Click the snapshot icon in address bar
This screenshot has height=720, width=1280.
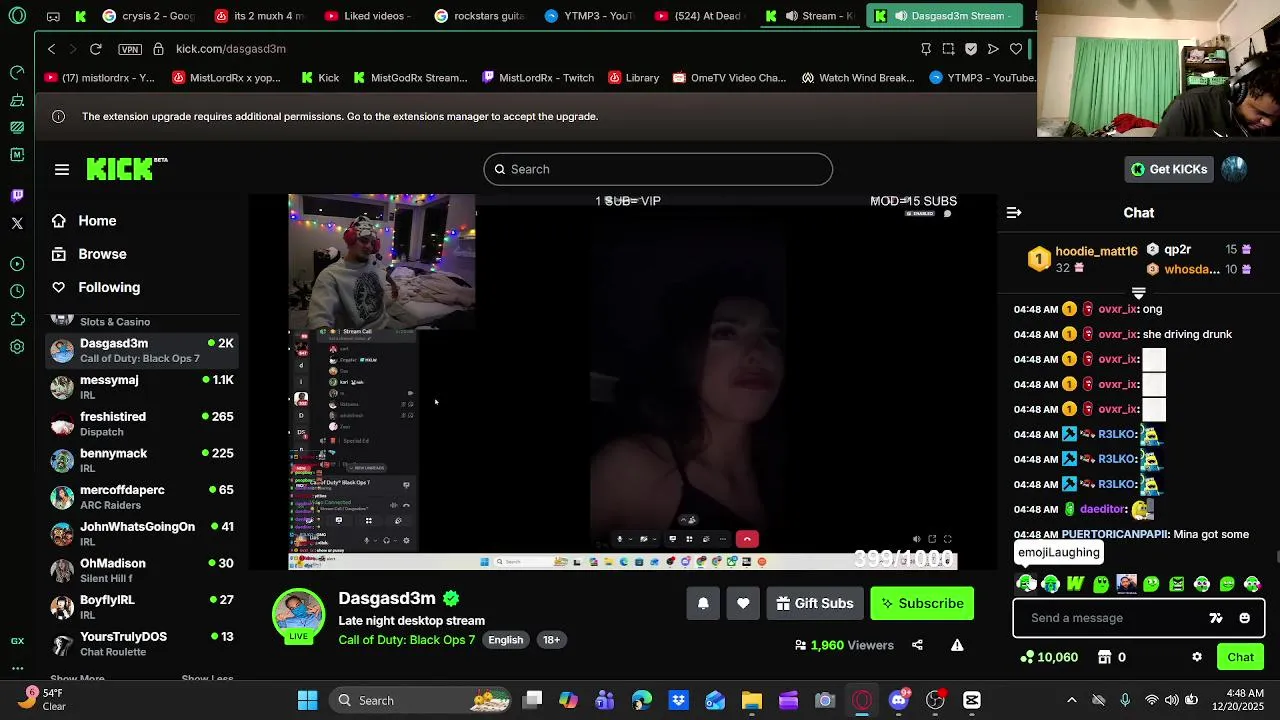[948, 49]
